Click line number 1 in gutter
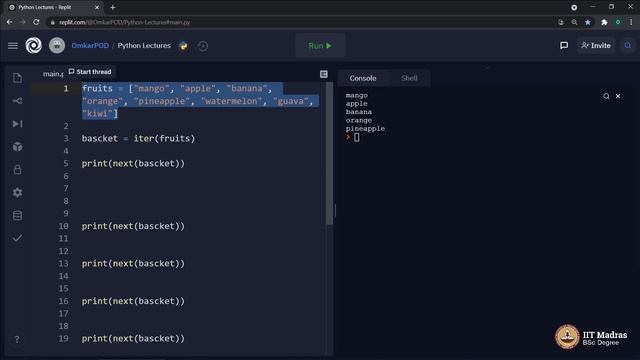This screenshot has height=360, width=640. point(66,88)
